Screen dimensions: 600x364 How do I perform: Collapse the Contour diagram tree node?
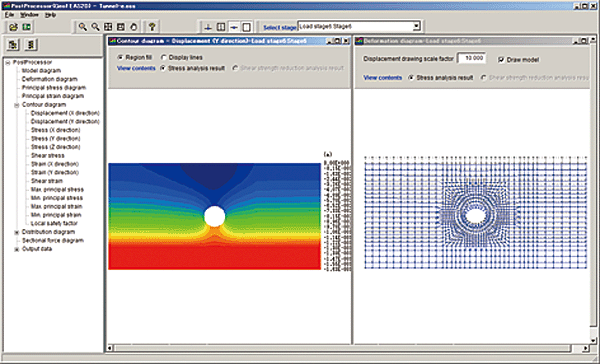point(16,105)
